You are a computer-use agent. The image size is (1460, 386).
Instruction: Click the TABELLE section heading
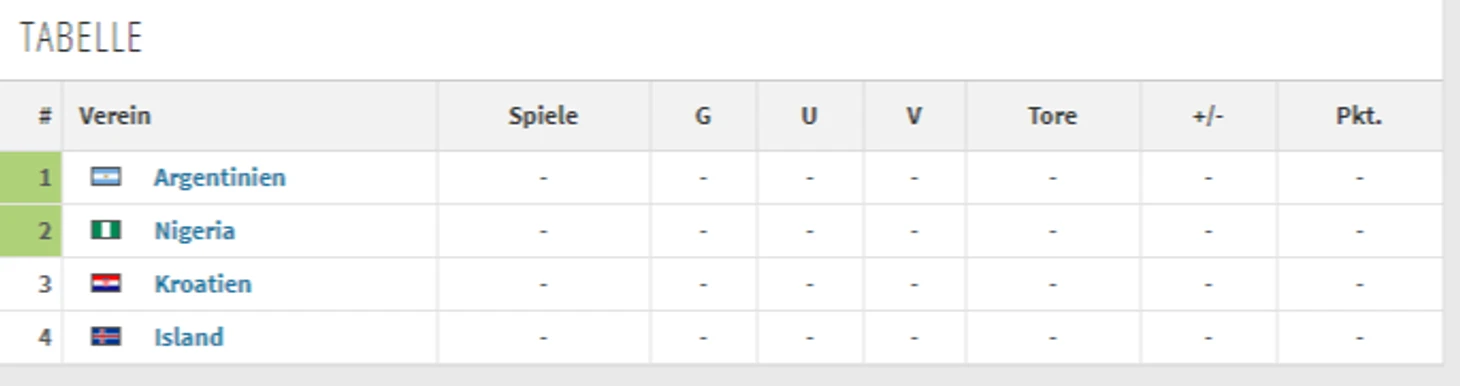(x=81, y=38)
